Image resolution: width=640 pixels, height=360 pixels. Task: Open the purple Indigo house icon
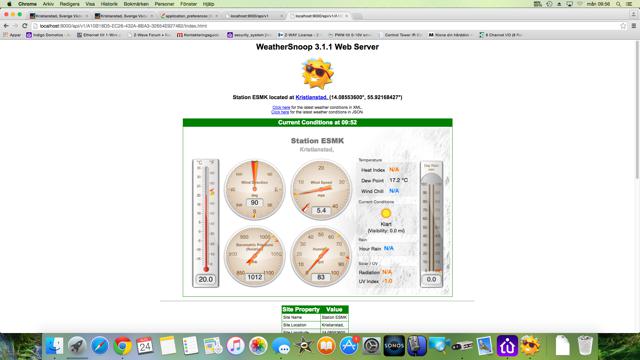point(507,346)
